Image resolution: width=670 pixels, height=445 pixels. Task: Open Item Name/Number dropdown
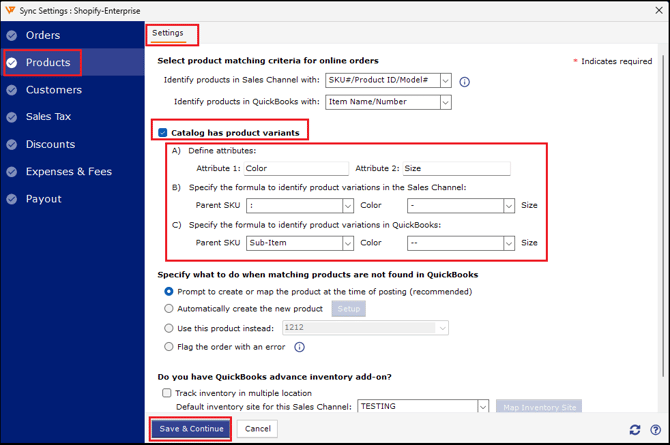445,102
